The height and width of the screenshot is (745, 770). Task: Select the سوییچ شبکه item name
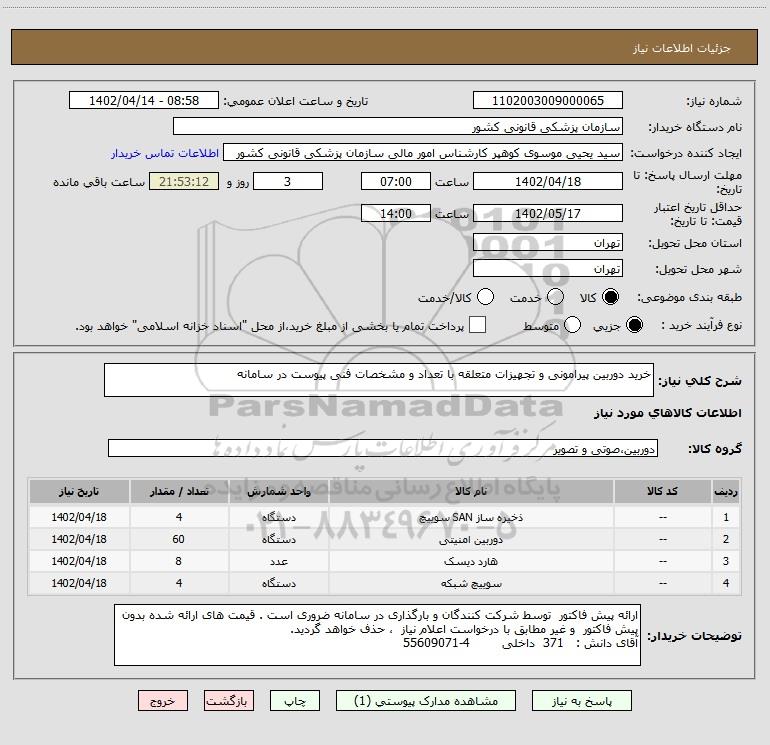pos(470,583)
